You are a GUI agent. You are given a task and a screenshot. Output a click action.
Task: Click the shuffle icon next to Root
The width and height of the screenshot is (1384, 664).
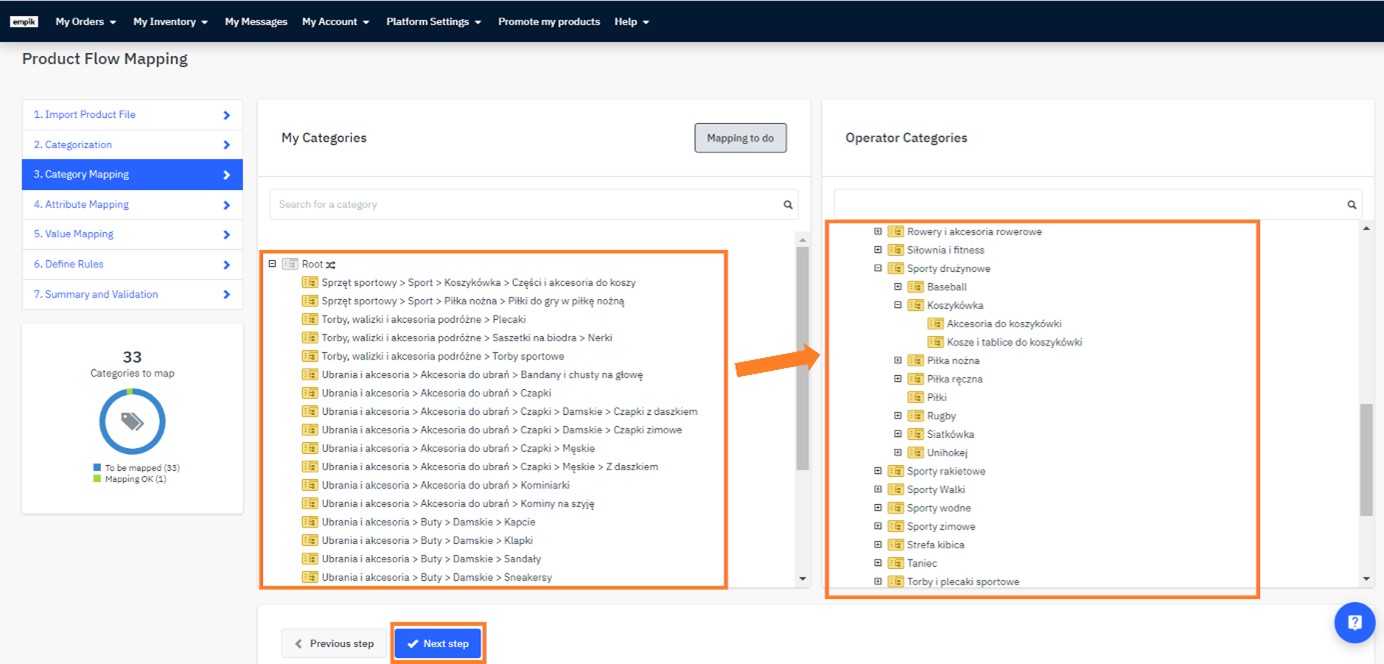[x=331, y=264]
